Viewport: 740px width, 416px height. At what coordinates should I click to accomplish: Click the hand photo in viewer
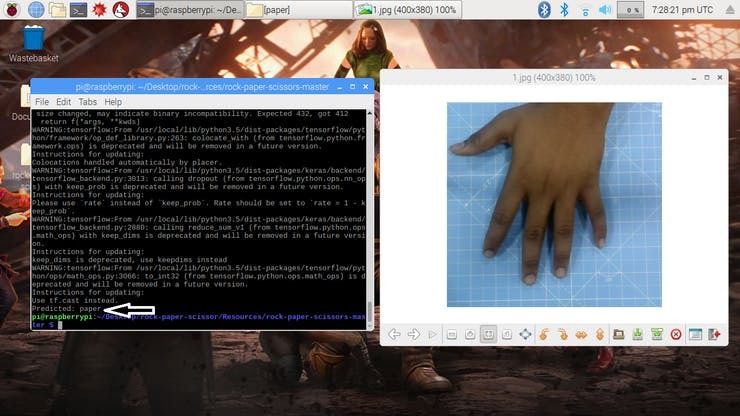(x=554, y=204)
